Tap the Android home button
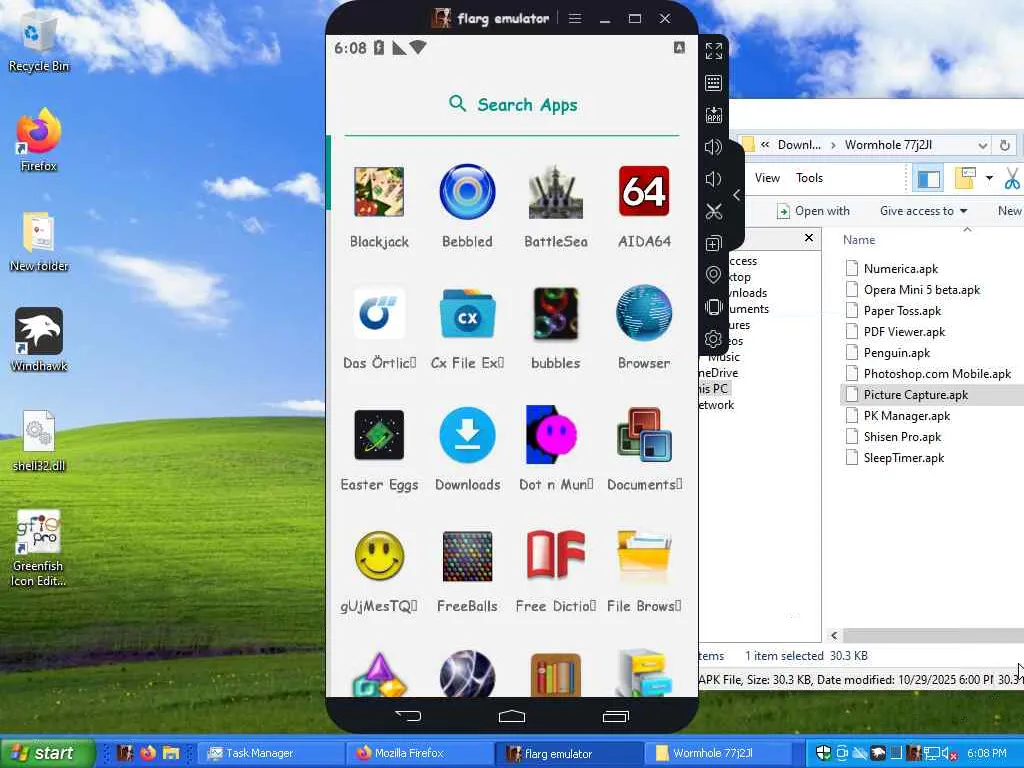1024x768 pixels. pos(512,716)
